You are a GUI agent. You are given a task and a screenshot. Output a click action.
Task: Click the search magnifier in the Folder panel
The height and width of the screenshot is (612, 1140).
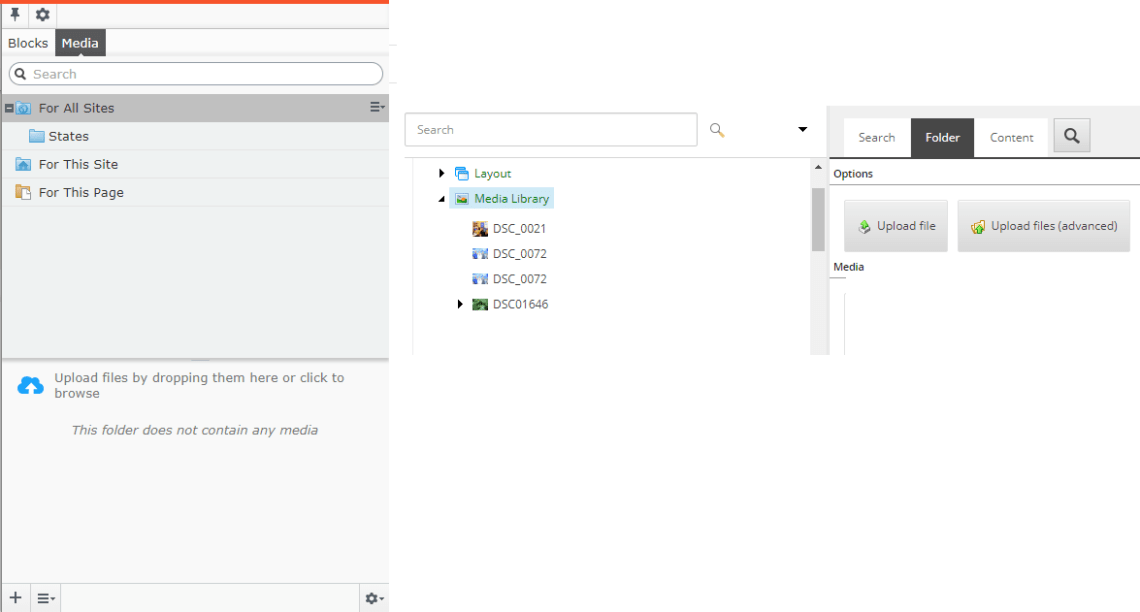pyautogui.click(x=1071, y=134)
